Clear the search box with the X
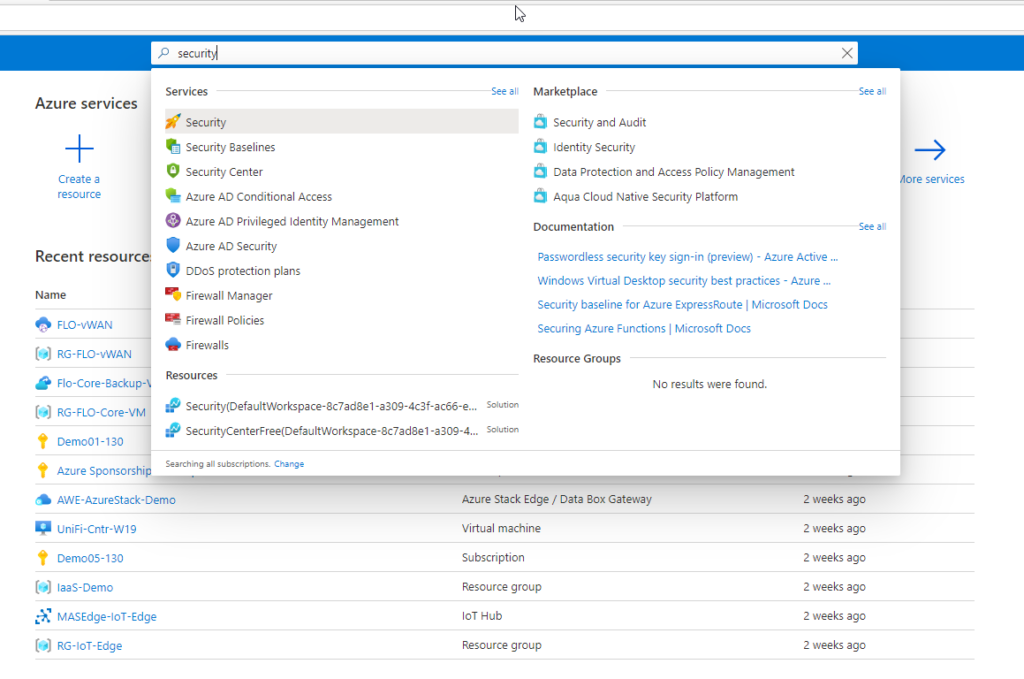Screen dimensions: 1024x679 click(847, 53)
